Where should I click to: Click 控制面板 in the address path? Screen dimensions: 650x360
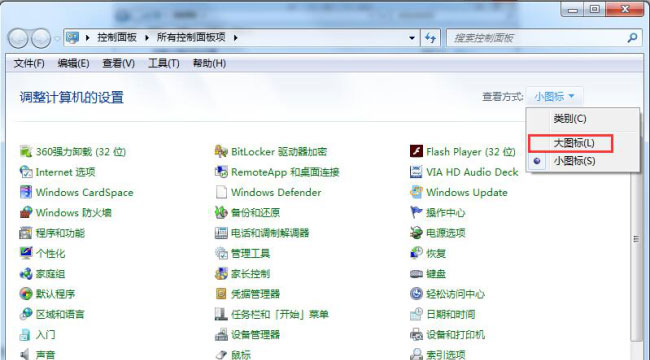117,38
